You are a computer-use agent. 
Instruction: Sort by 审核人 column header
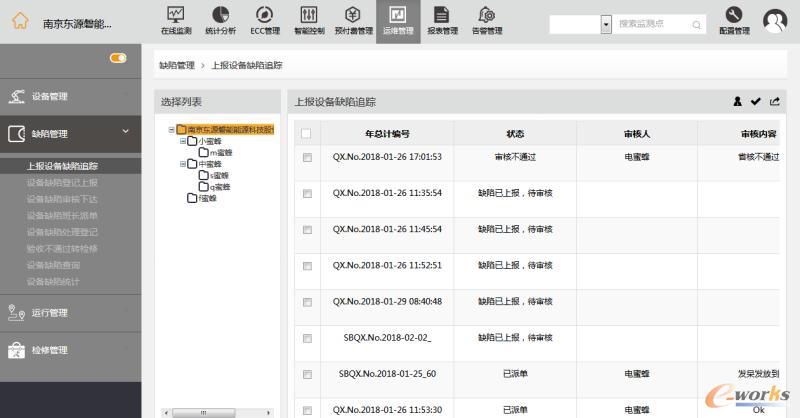pyautogui.click(x=637, y=134)
